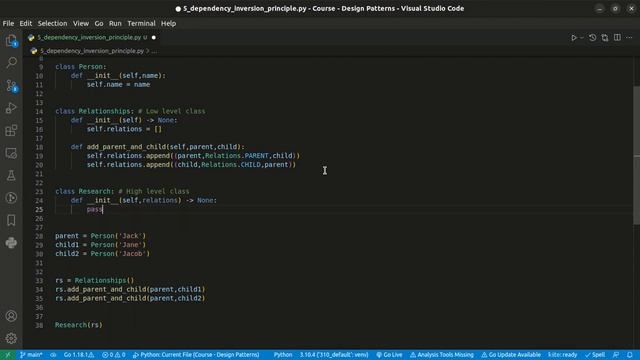Click on 'rs = Relationships()' line
The width and height of the screenshot is (640, 360).
point(94,280)
